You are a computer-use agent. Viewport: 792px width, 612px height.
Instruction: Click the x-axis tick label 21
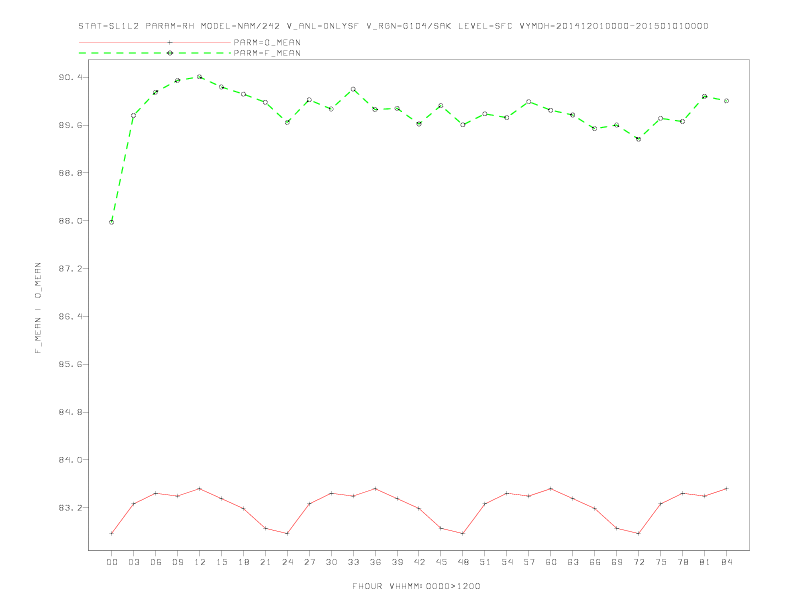tap(265, 562)
